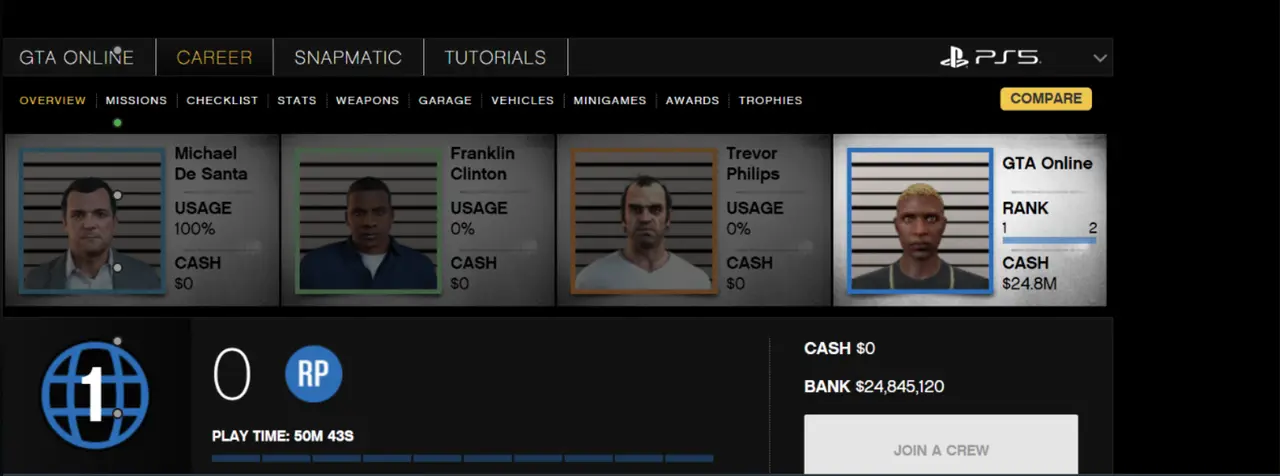The height and width of the screenshot is (476, 1280).
Task: Click Michael's 100% usage value
Action: pos(195,229)
